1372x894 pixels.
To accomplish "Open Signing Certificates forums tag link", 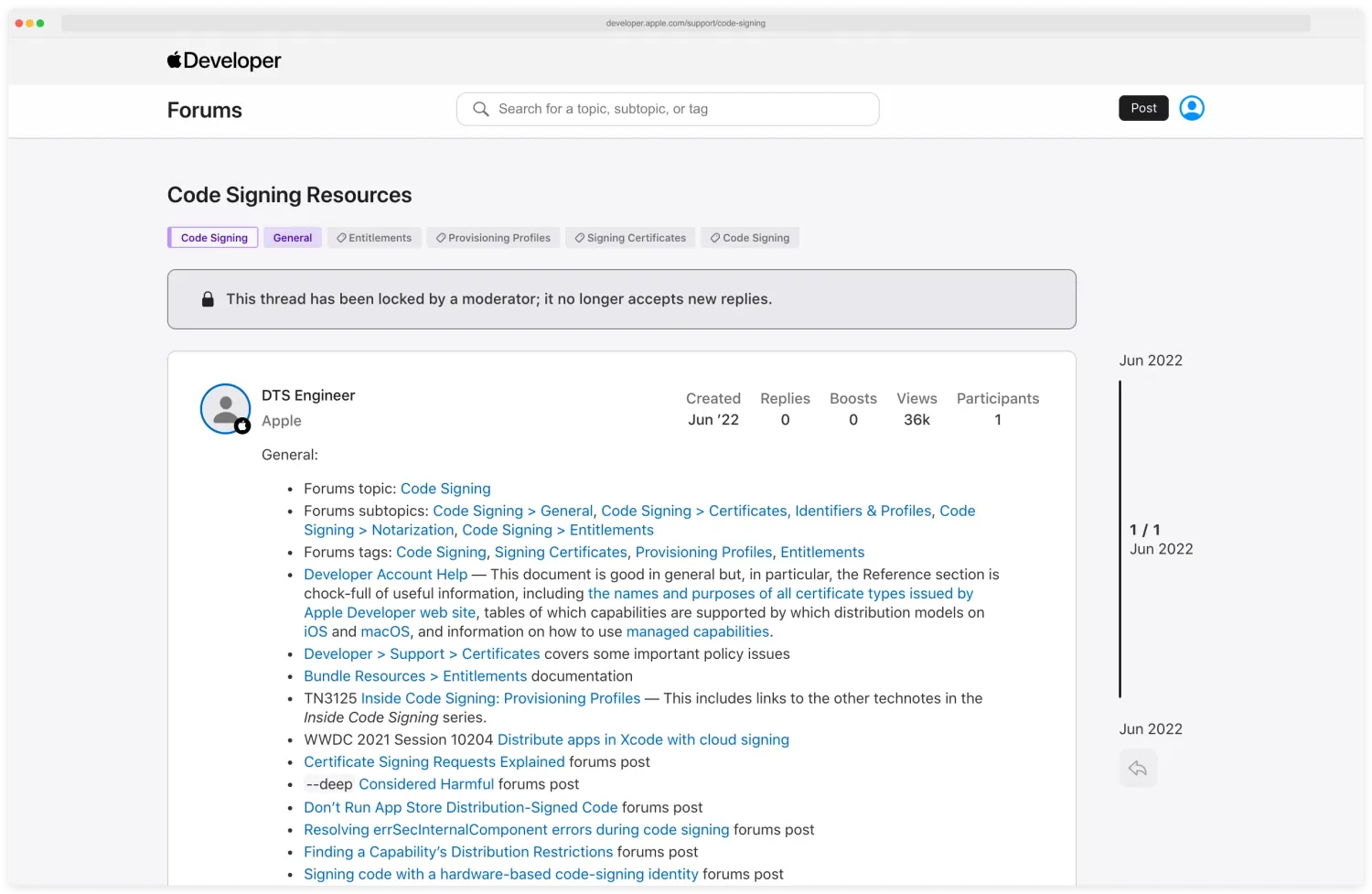I will tap(561, 552).
